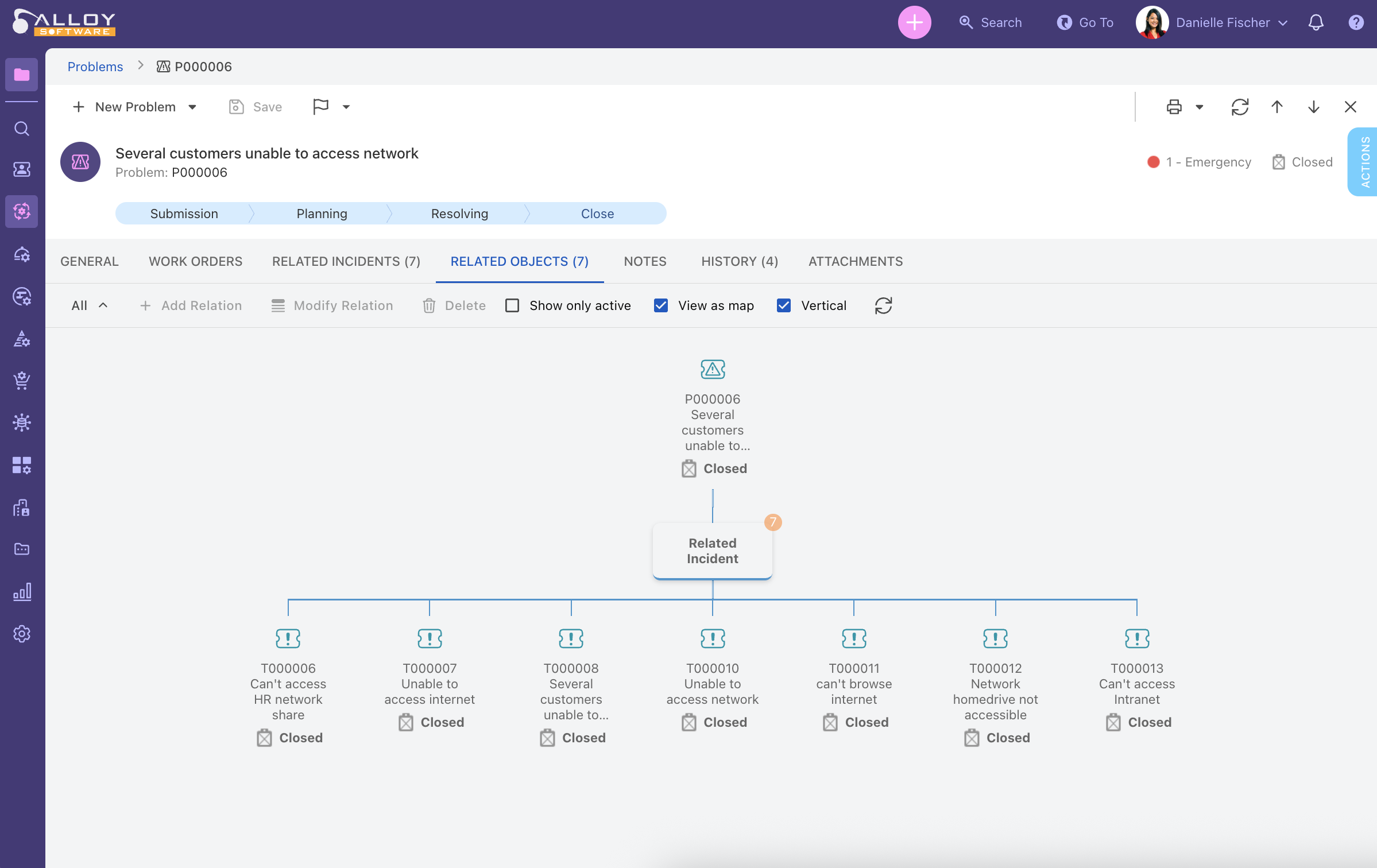This screenshot has width=1377, height=868.
Task: Click the print icon in the toolbar
Action: click(1174, 107)
